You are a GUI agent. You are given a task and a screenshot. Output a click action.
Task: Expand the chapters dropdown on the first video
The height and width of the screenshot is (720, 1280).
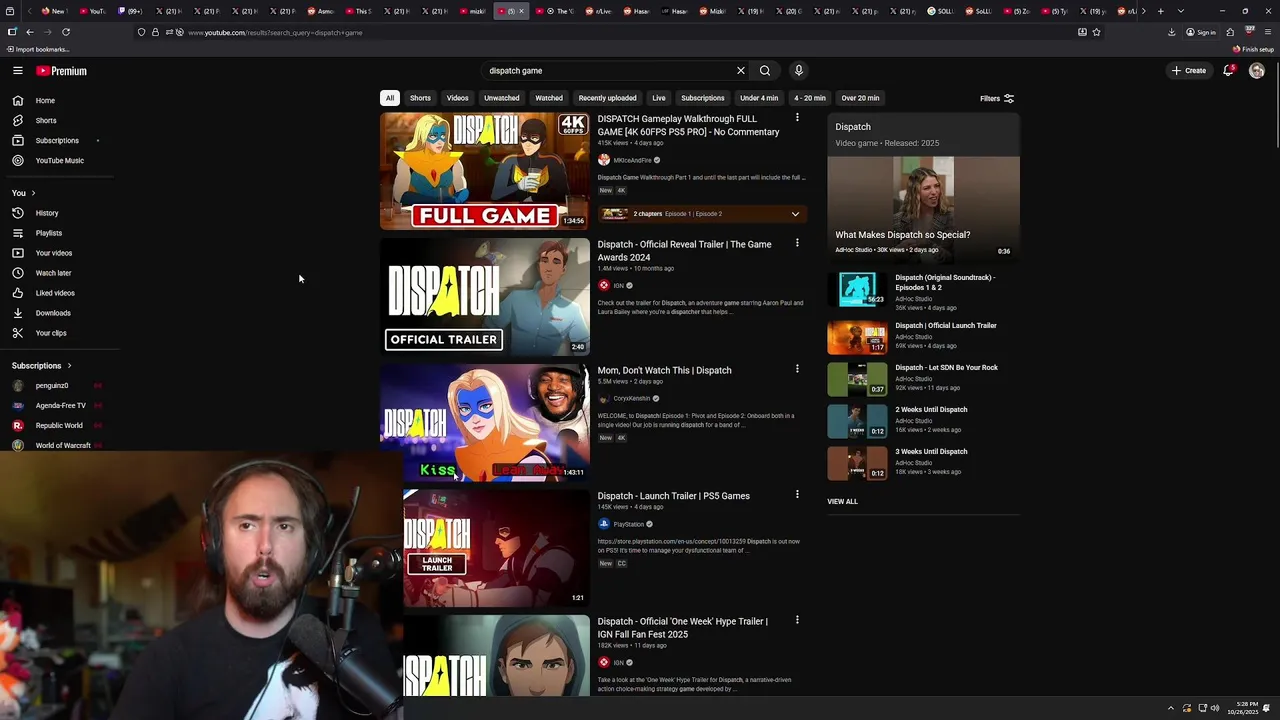click(x=795, y=214)
